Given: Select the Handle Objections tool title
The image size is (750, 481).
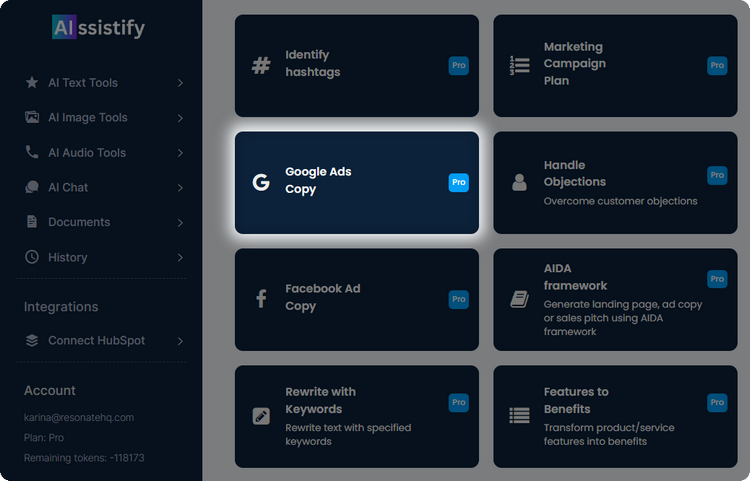Looking at the screenshot, I should 574,173.
